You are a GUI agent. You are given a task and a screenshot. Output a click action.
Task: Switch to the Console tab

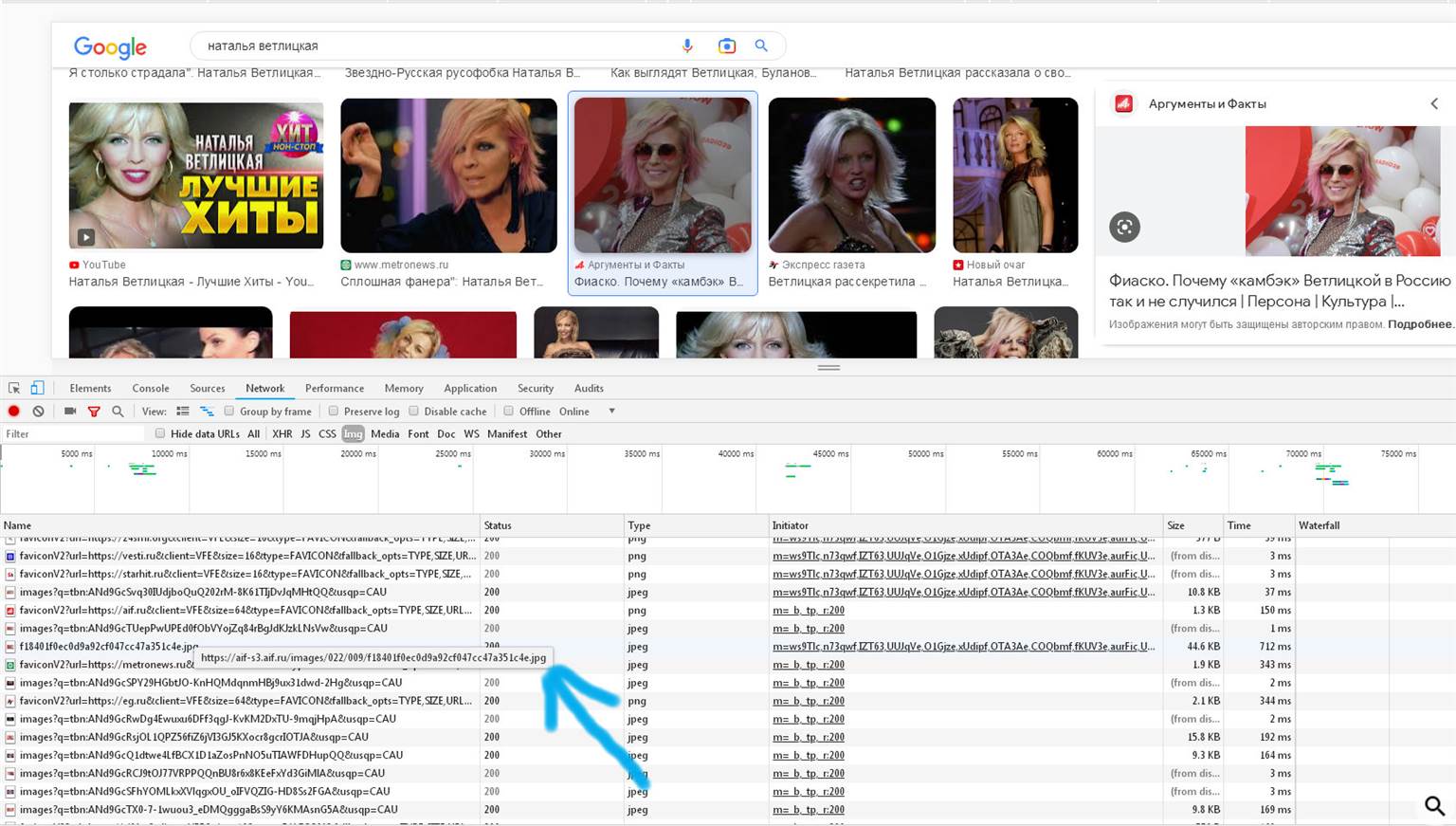(x=150, y=388)
